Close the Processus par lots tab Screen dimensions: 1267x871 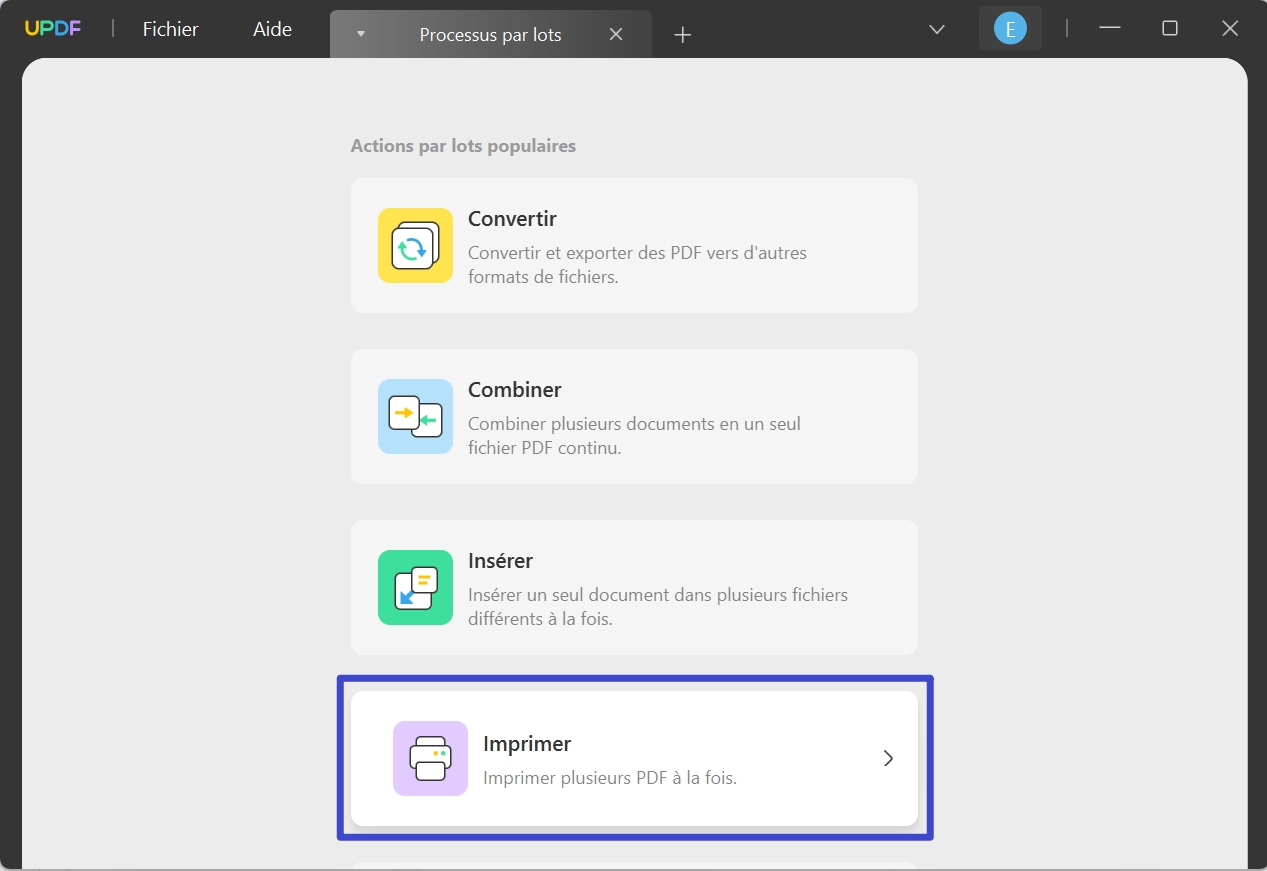click(616, 34)
